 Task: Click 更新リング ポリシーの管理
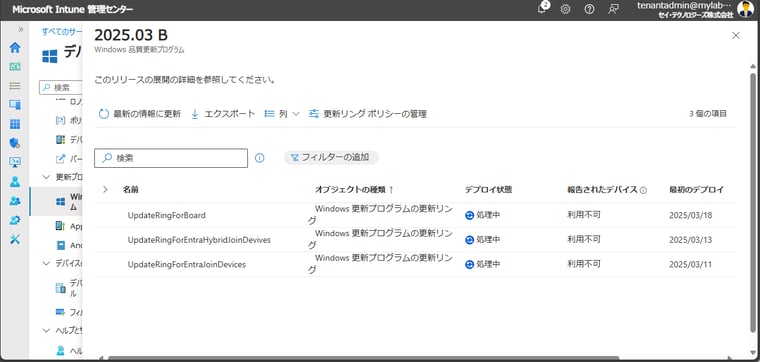point(368,114)
